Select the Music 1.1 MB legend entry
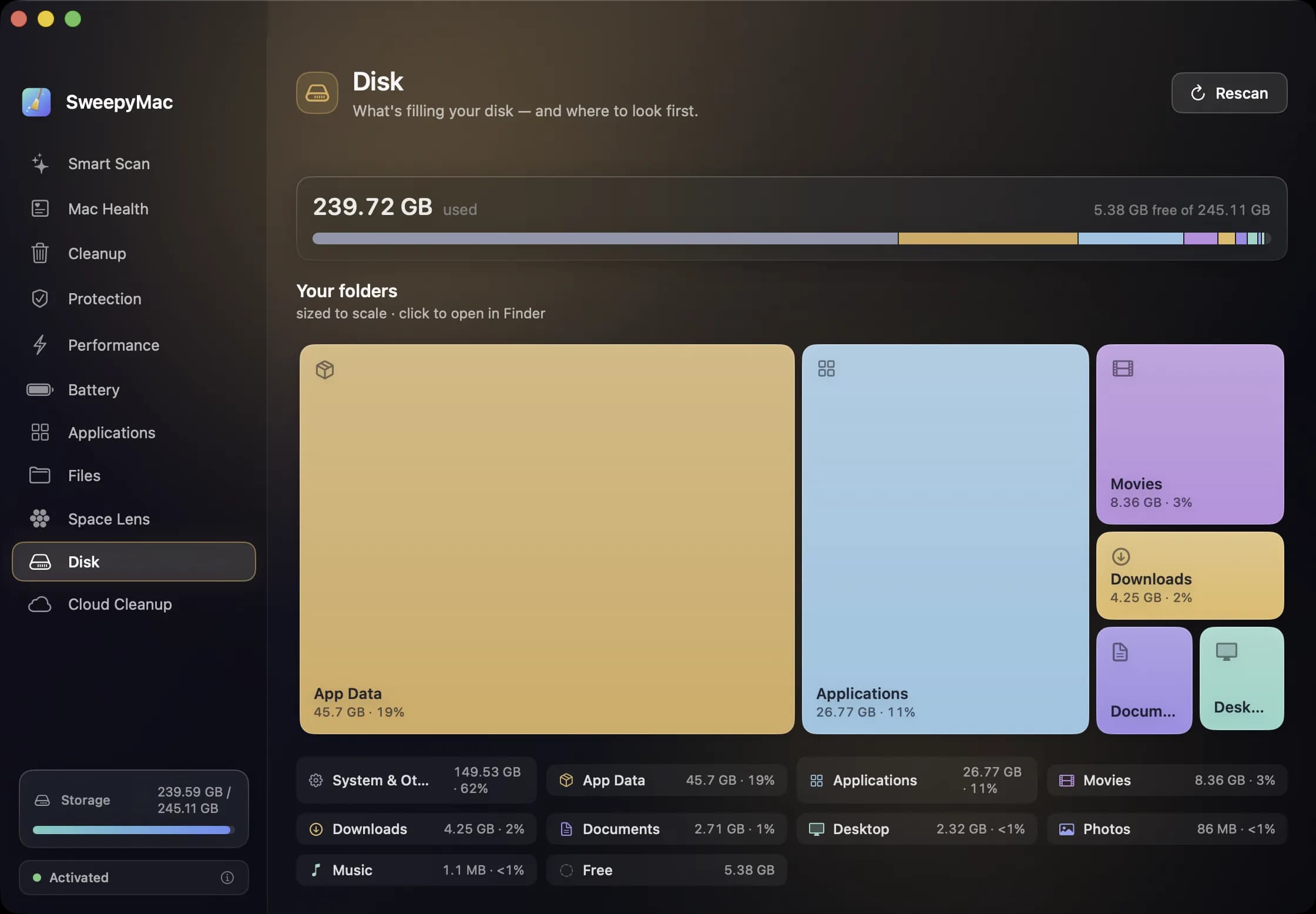The width and height of the screenshot is (1316, 914). point(416,870)
